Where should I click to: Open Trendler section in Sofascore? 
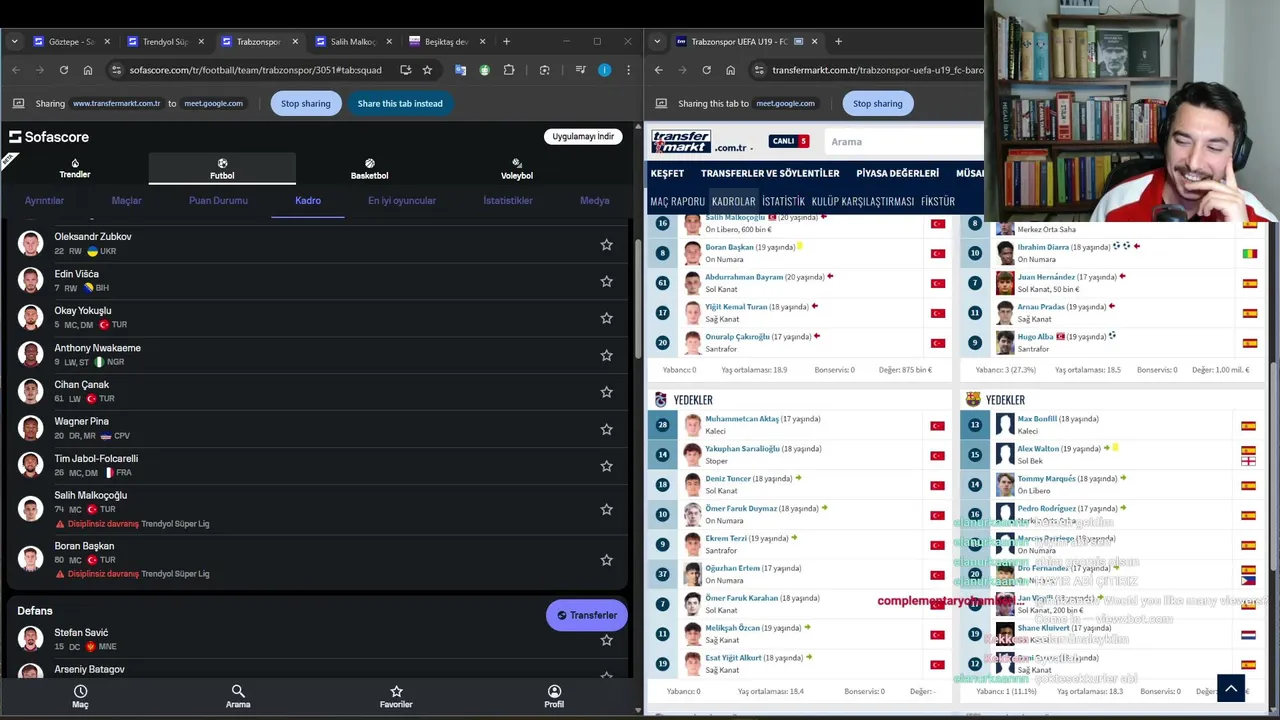coord(75,168)
